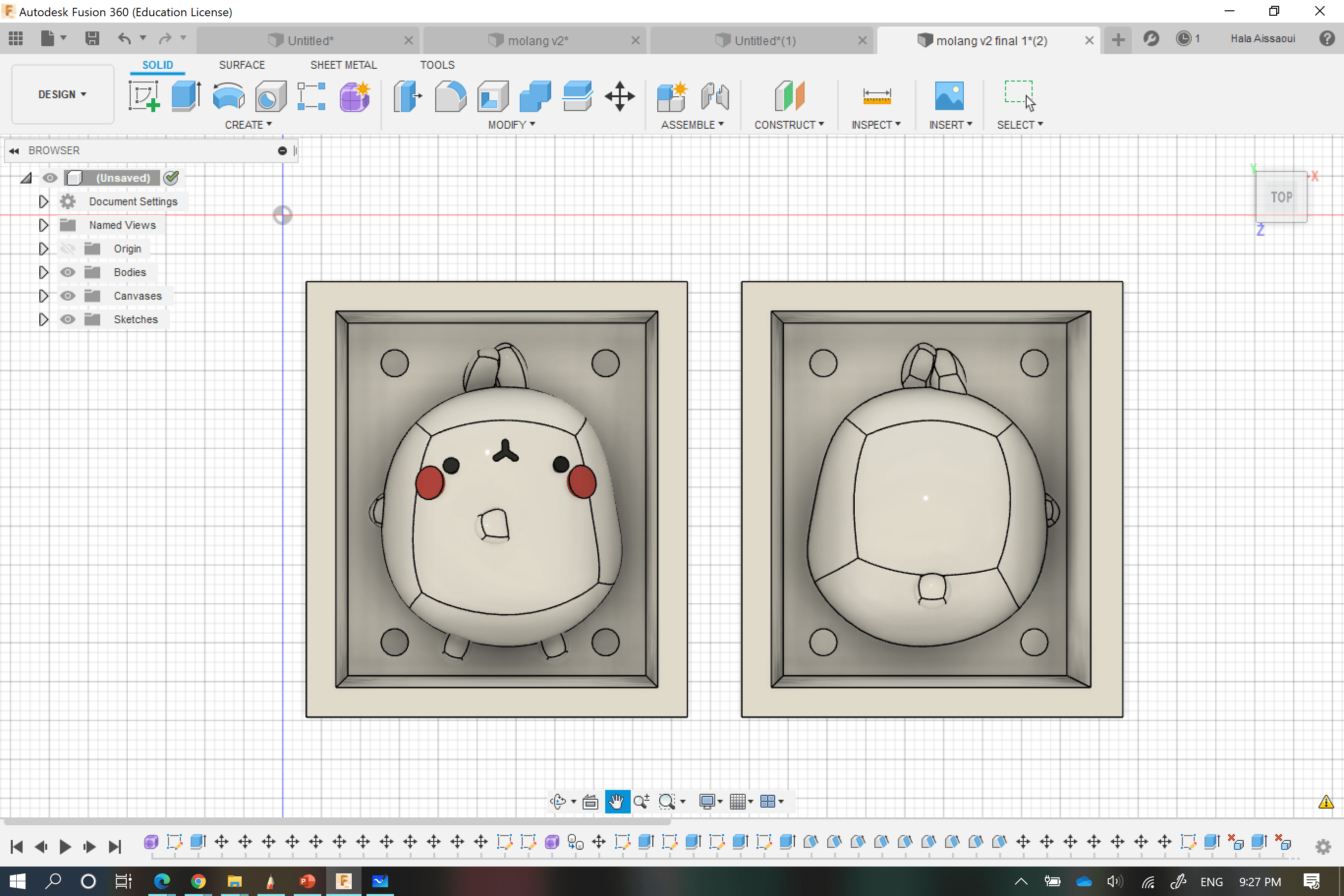Image resolution: width=1344 pixels, height=896 pixels.
Task: Click the Move/Copy arrows tool
Action: point(619,96)
